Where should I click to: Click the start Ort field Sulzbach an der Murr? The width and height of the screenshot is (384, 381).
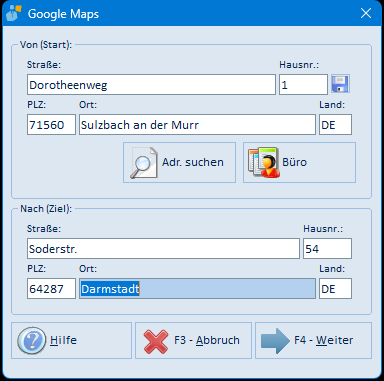point(197,125)
